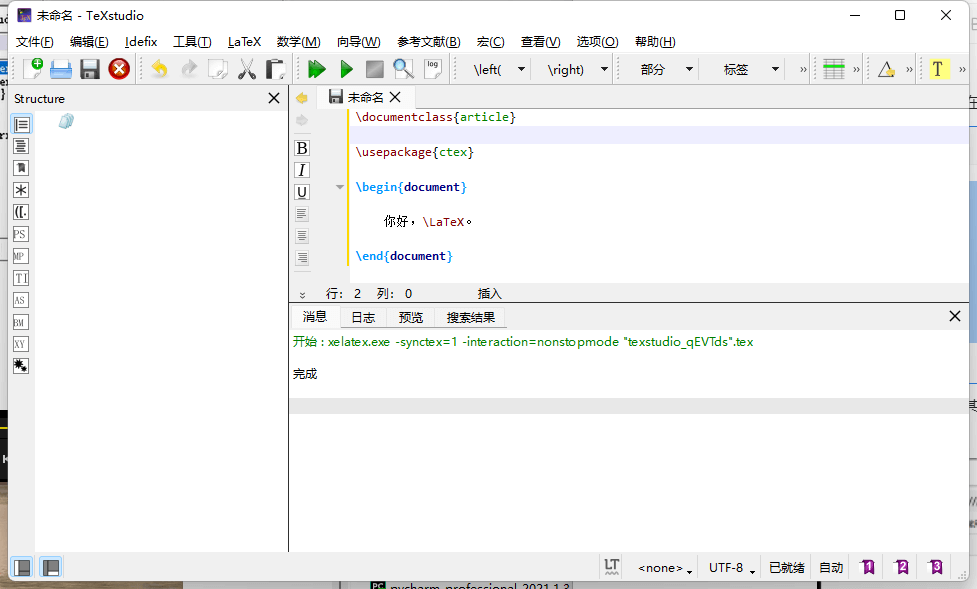The height and width of the screenshot is (589, 977).
Task: Toggle the side panel visibility button
Action: [x=22, y=567]
